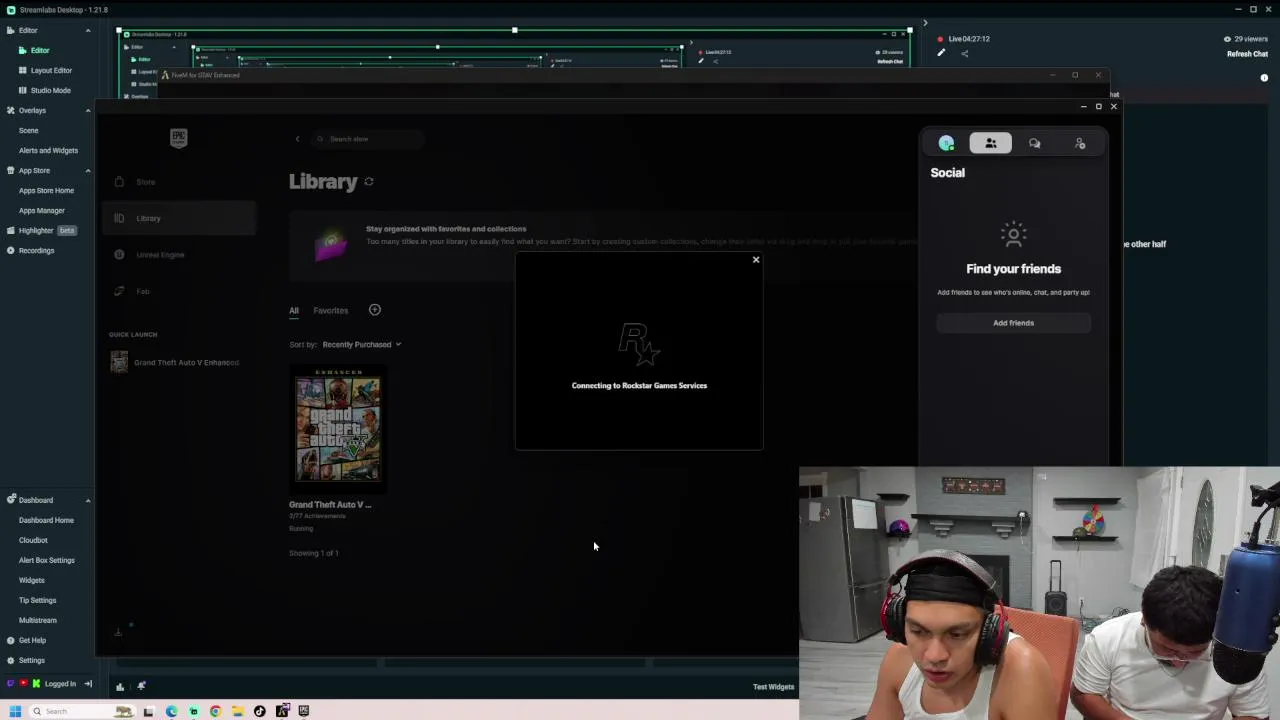The image size is (1280, 720).
Task: Open Unreal Engine in Epic sidebar
Action: [160, 255]
